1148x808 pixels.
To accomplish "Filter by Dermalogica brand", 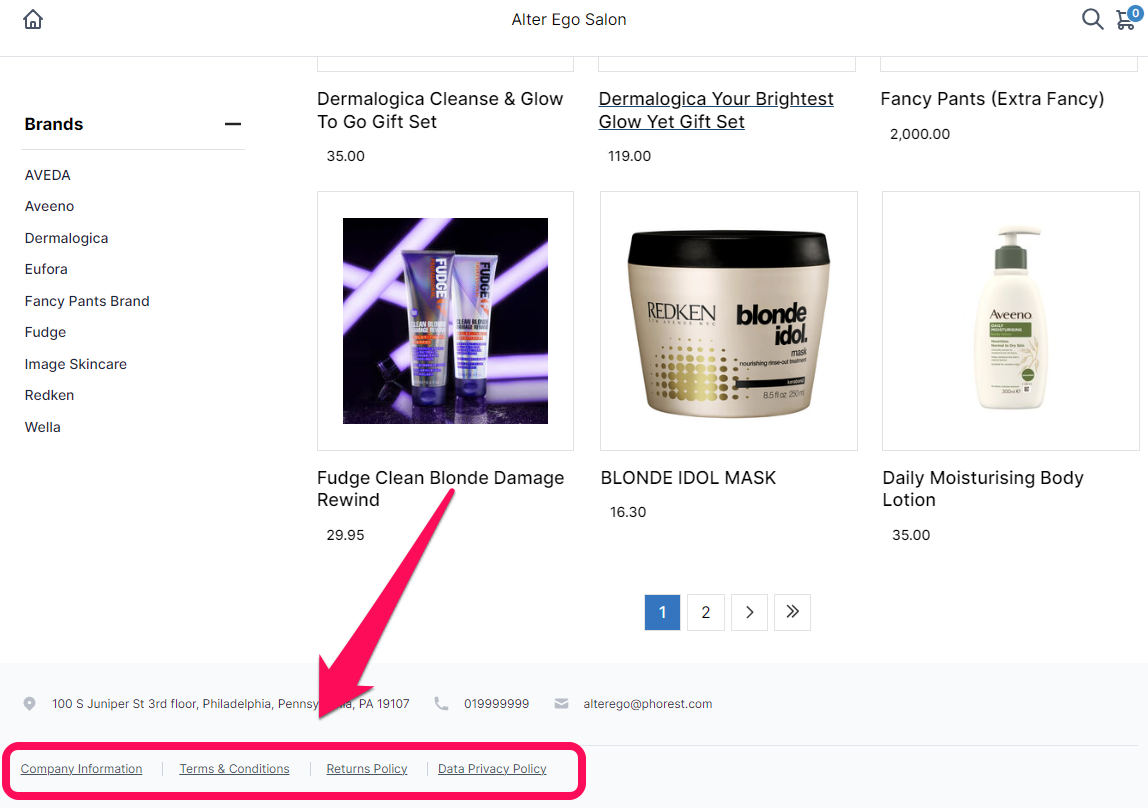I will (66, 238).
